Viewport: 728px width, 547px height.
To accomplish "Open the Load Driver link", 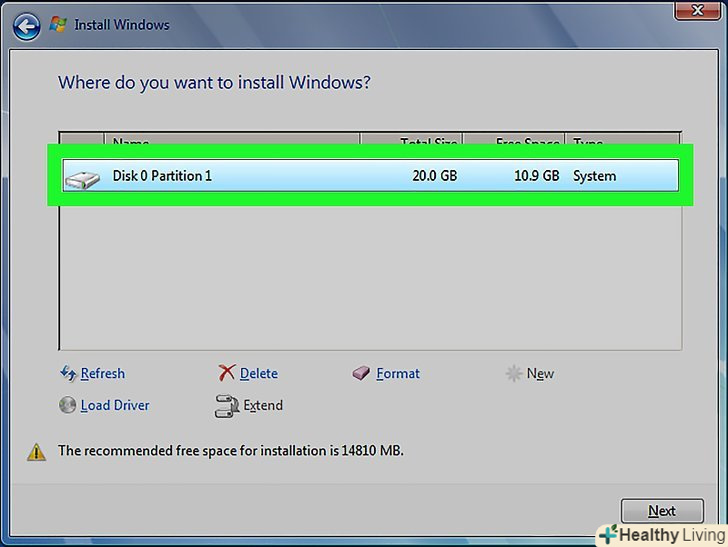I will [x=115, y=405].
